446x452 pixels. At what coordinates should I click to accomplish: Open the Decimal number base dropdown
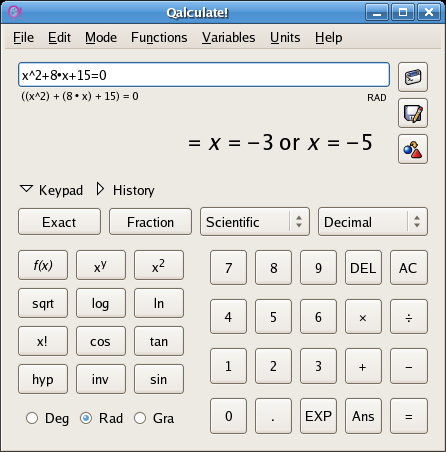373,222
